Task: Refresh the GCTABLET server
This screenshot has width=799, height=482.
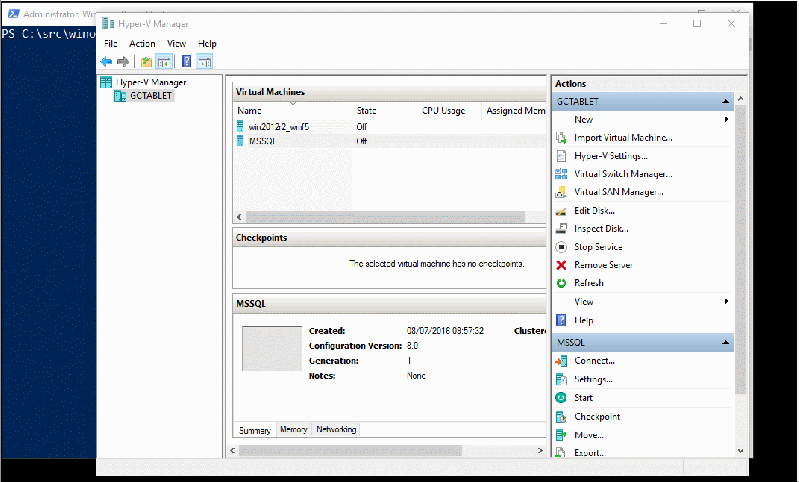Action: (x=589, y=283)
